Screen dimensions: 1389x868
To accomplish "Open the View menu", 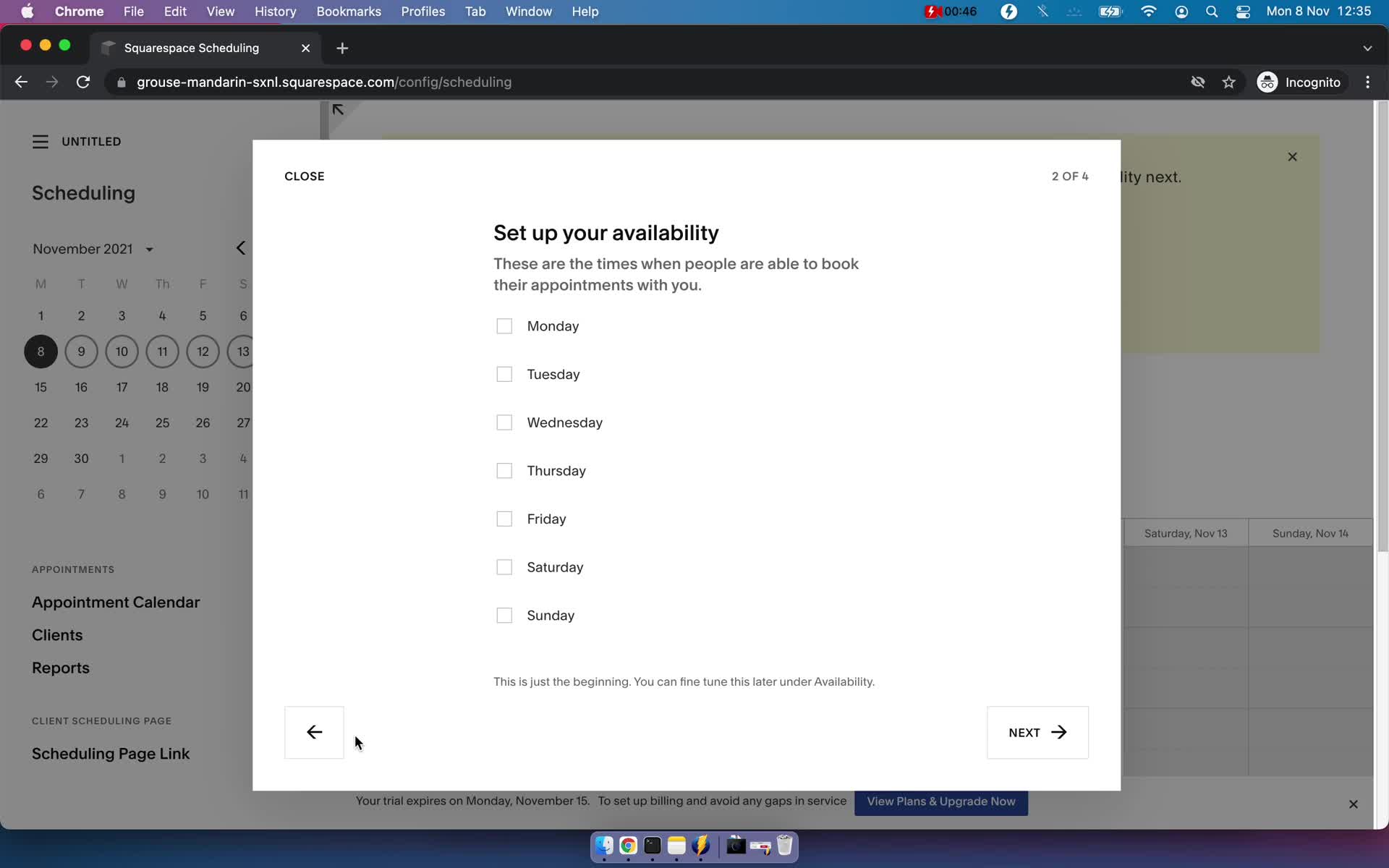I will (x=221, y=12).
